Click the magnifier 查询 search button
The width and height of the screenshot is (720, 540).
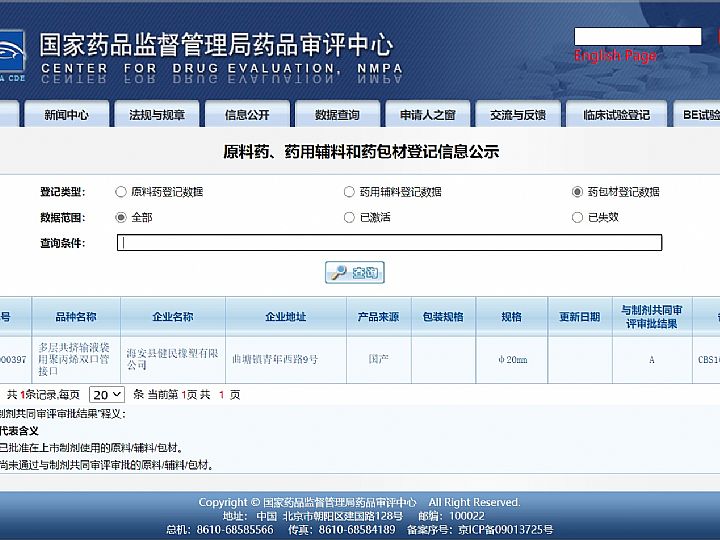point(355,272)
